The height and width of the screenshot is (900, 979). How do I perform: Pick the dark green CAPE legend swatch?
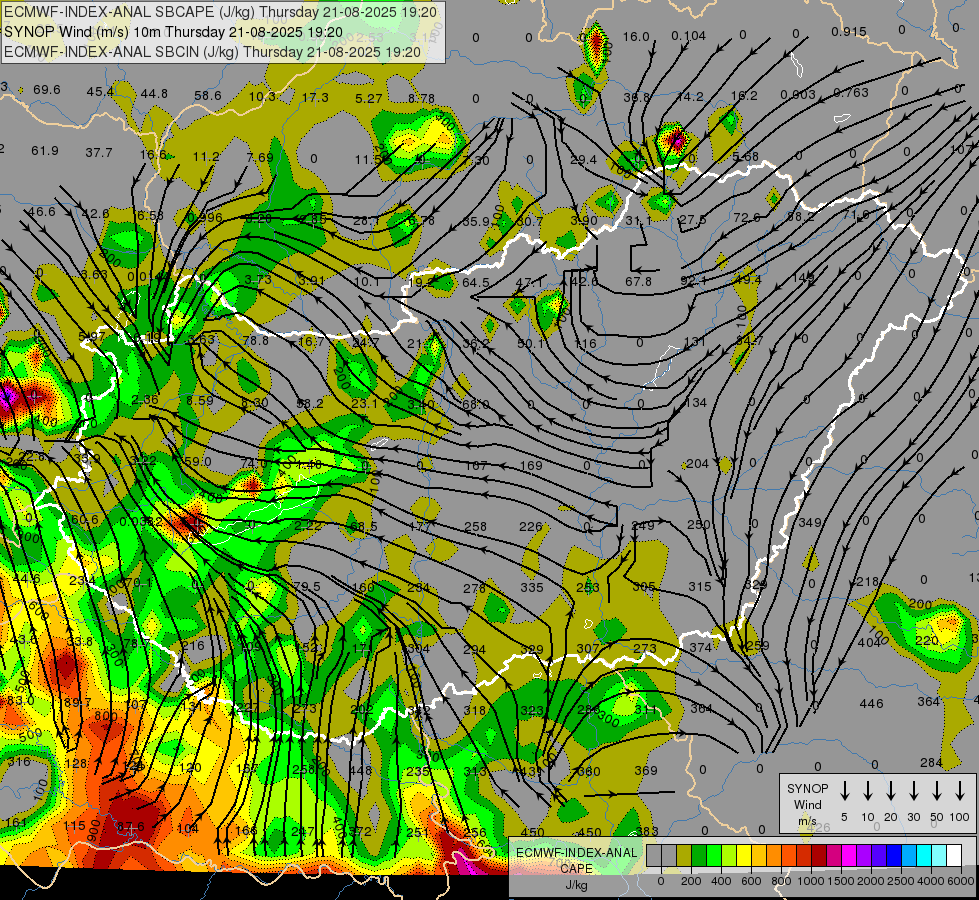coord(699,856)
